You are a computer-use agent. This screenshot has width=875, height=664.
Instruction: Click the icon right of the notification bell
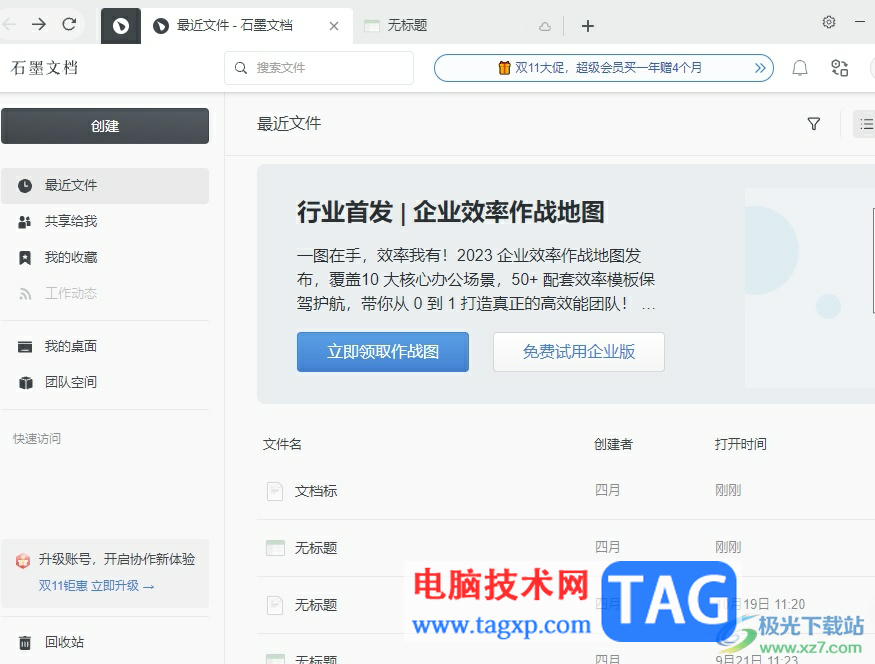[x=839, y=68]
